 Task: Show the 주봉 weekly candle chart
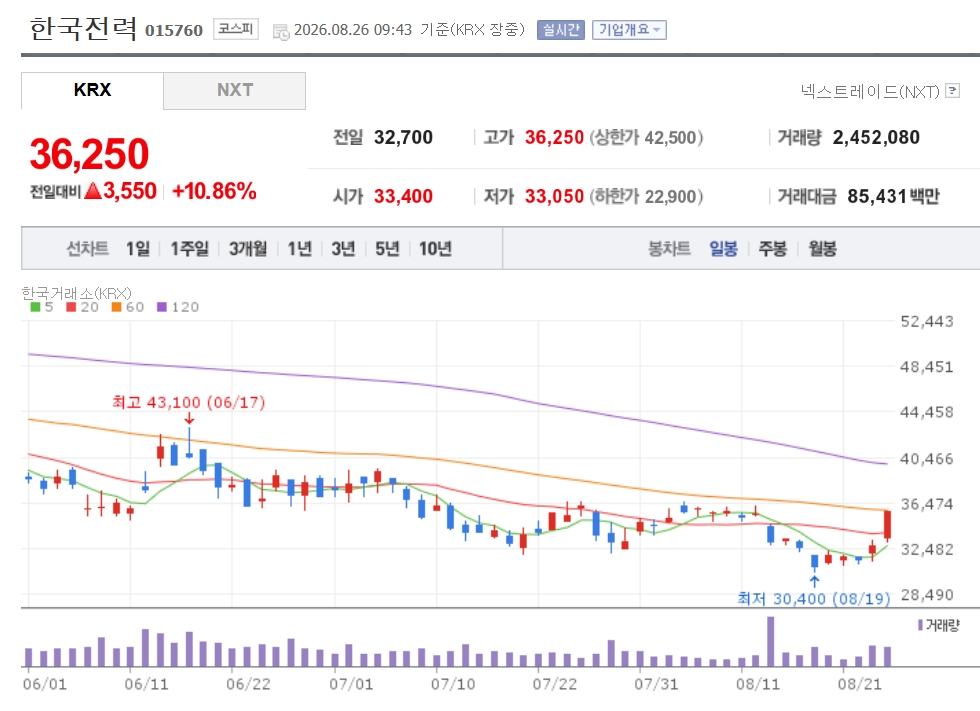773,249
